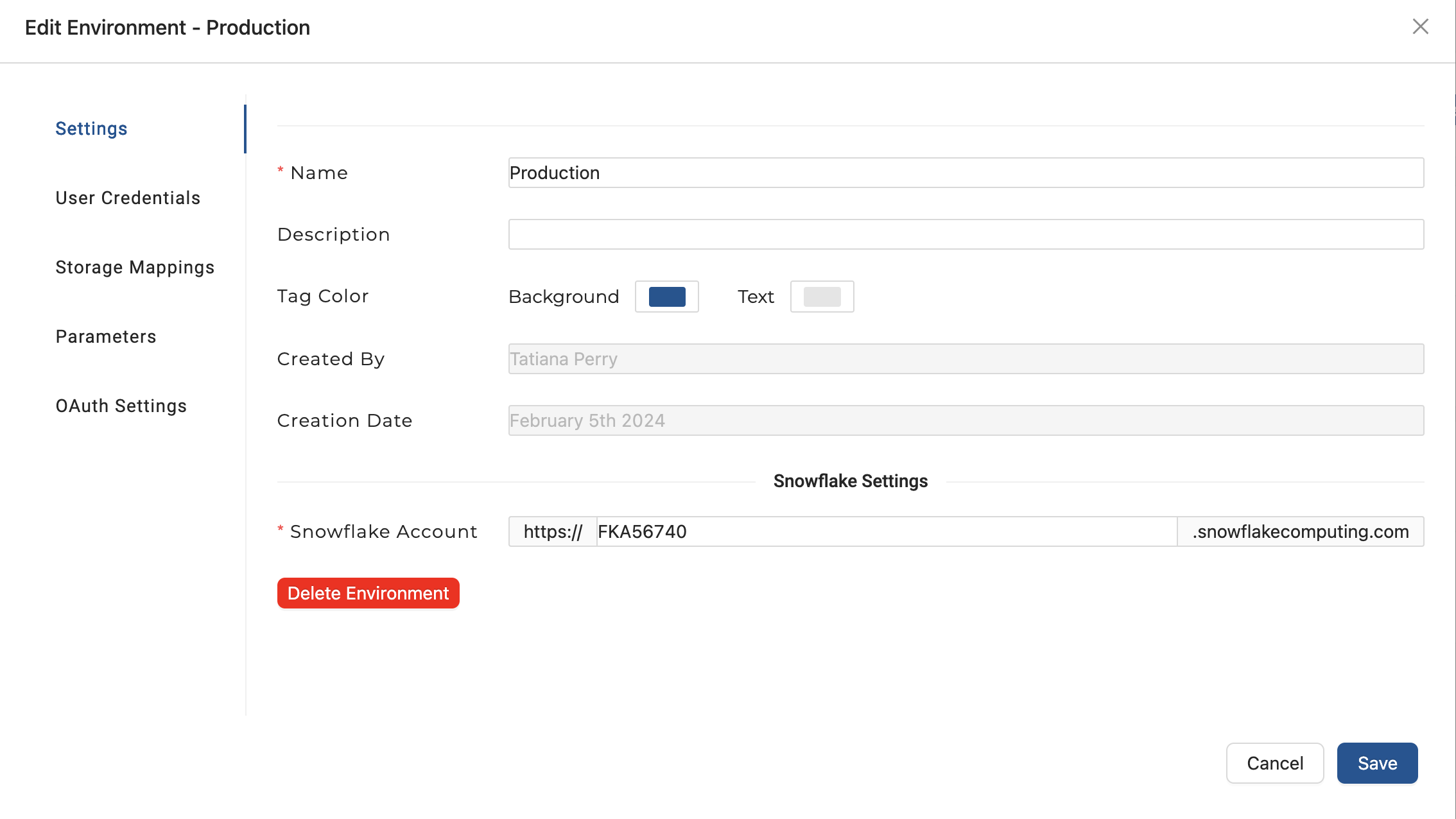Select the Text tag color swatch
This screenshot has width=1456, height=819.
(x=822, y=296)
